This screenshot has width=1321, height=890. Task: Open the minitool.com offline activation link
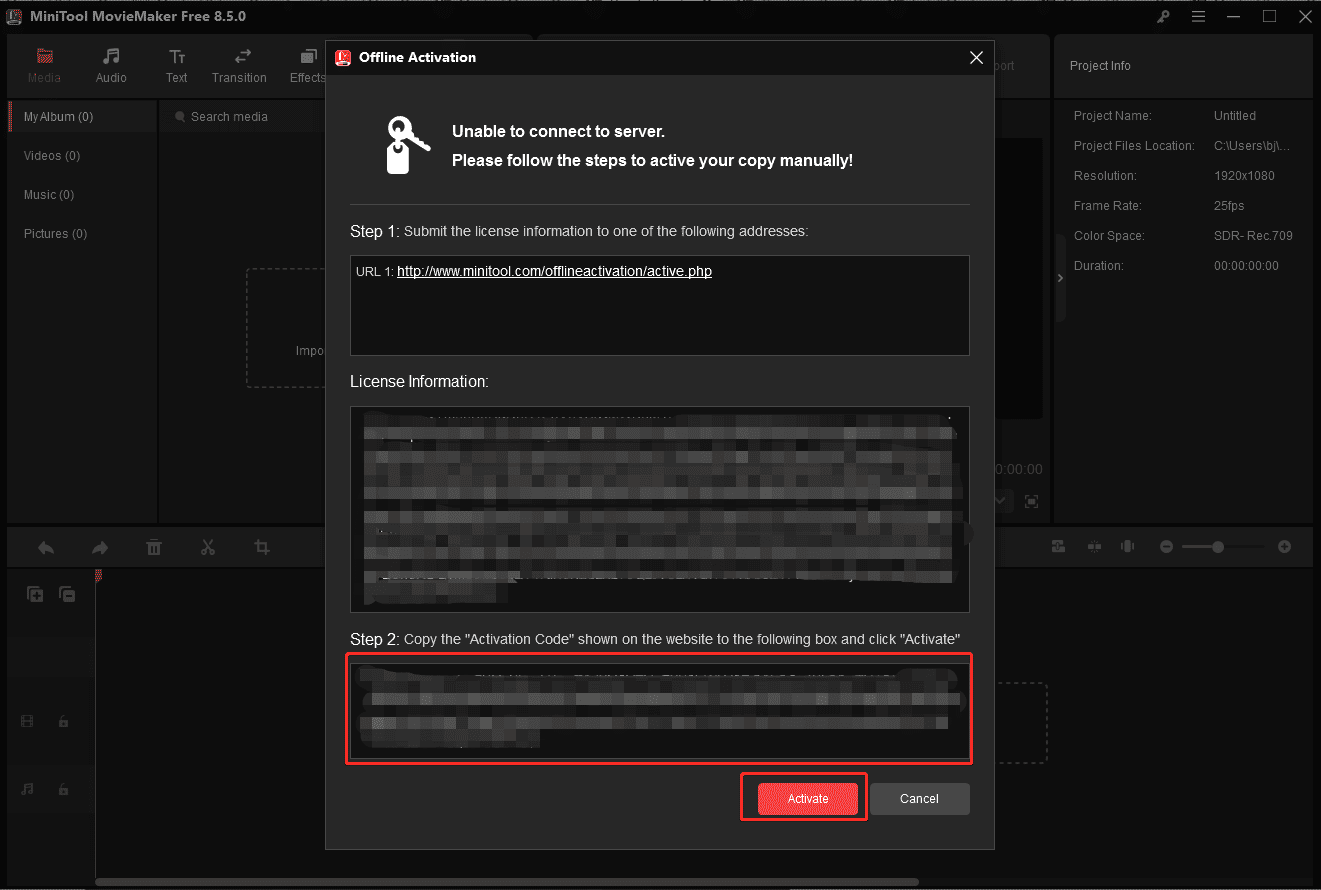pos(554,271)
